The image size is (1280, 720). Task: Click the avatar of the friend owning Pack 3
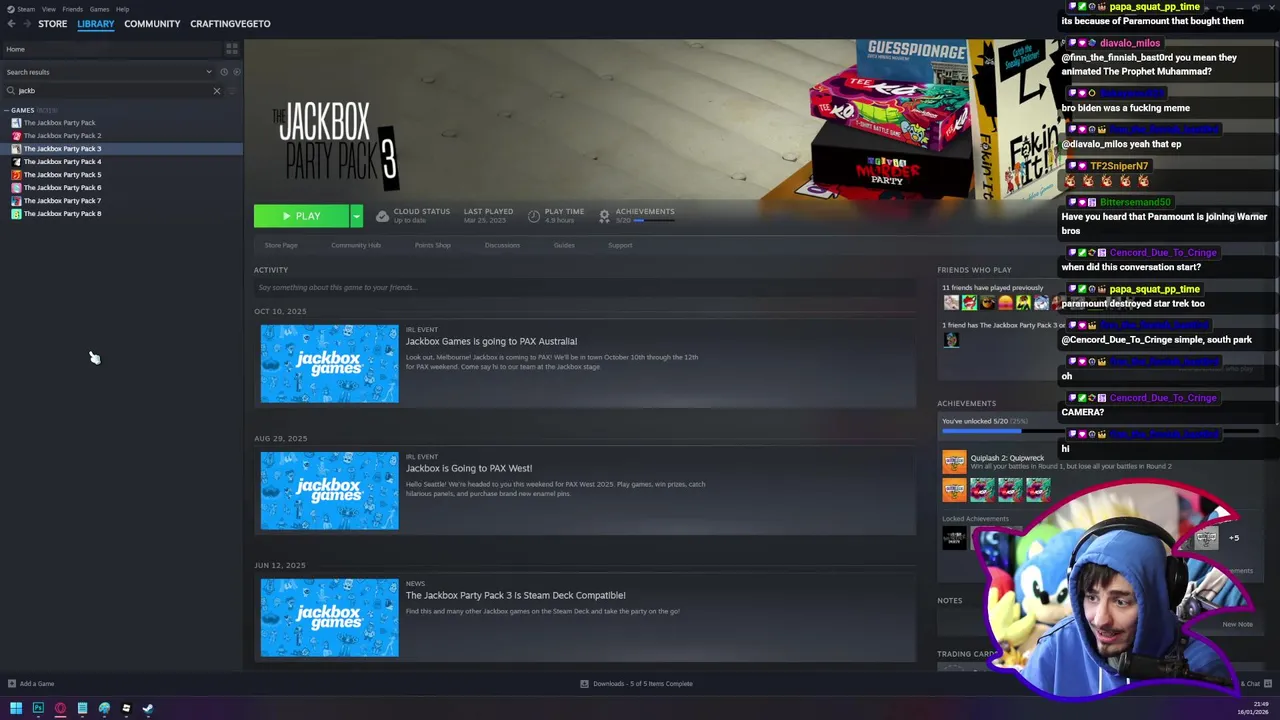pyautogui.click(x=951, y=340)
